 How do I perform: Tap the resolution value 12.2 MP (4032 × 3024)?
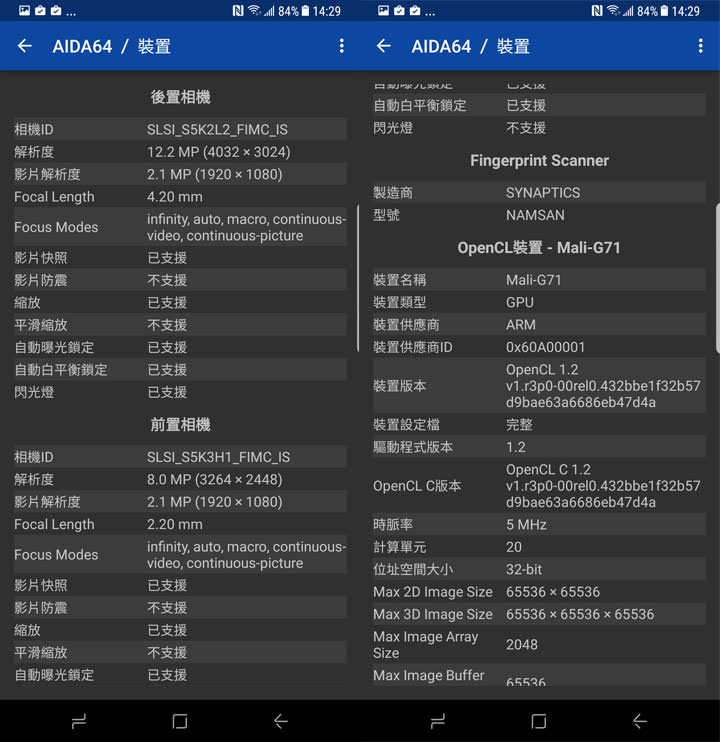[x=219, y=152]
